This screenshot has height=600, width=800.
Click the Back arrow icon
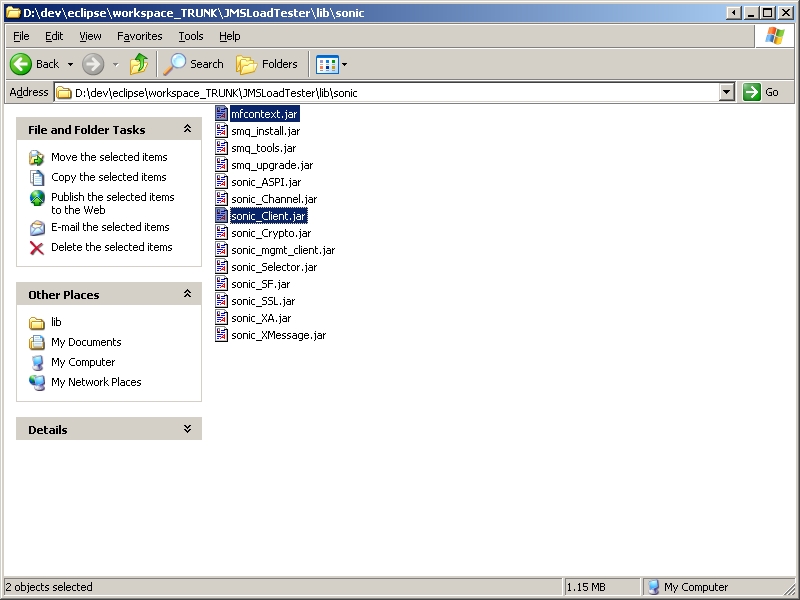(21, 64)
